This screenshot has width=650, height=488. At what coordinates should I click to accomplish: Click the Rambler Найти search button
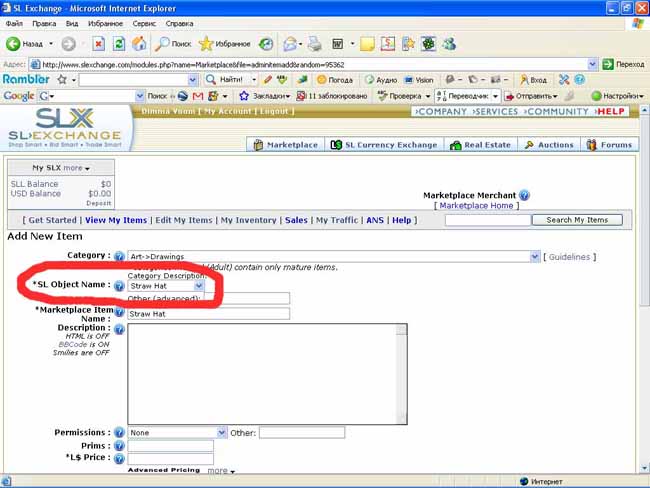[x=224, y=80]
